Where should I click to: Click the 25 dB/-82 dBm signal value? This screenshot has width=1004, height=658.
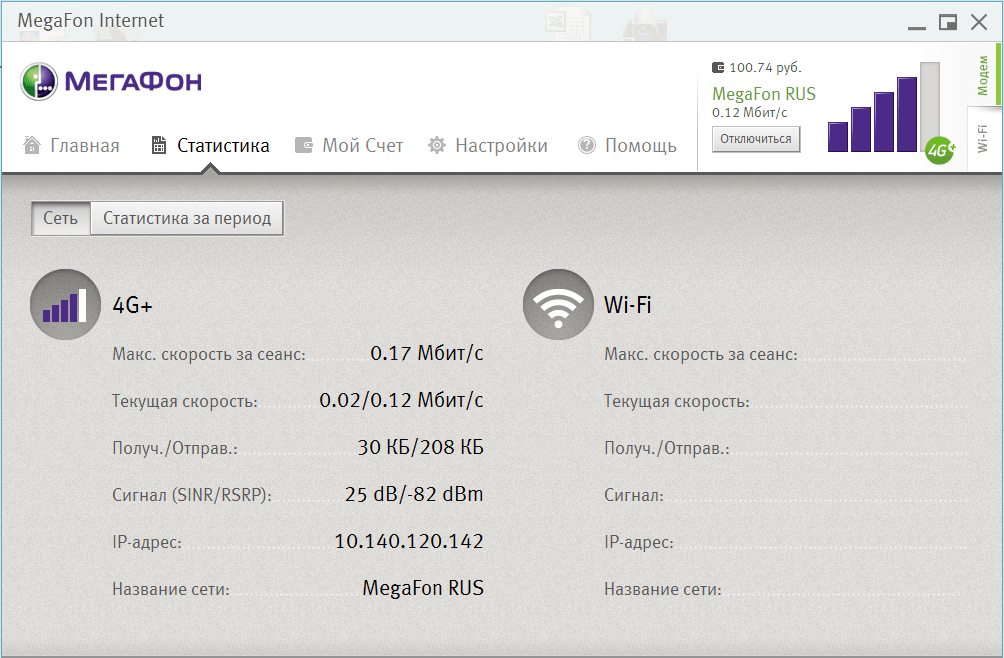[x=414, y=494]
